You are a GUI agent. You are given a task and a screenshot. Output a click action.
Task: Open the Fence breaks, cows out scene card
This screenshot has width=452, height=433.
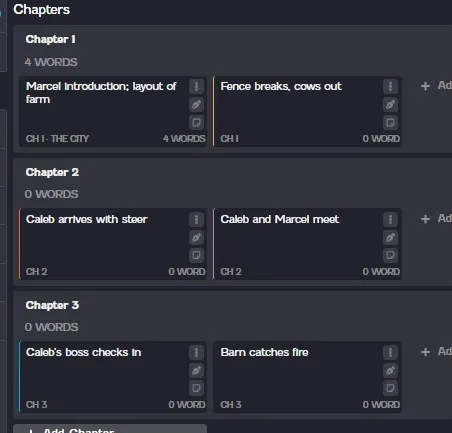(307, 111)
